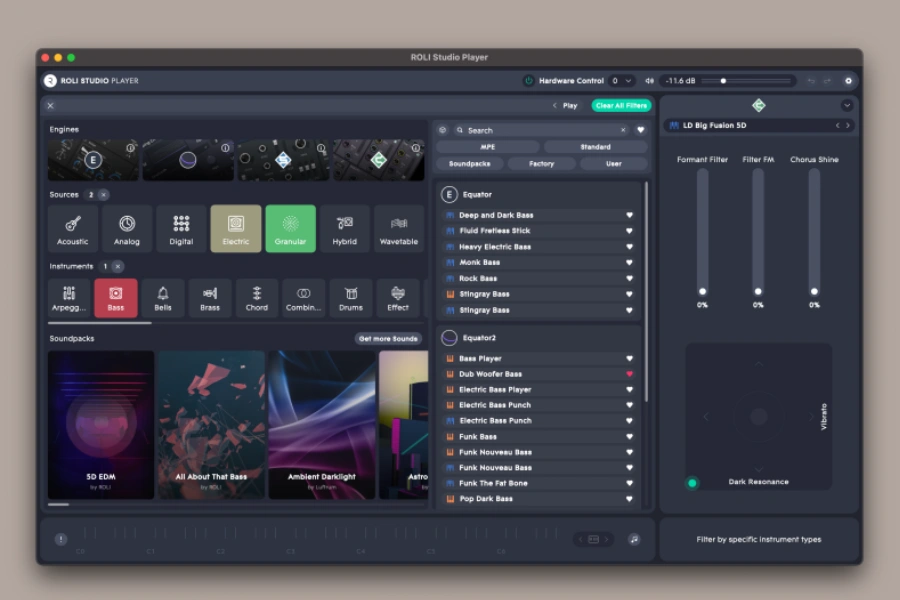Click the green engine logo above preset name

pyautogui.click(x=759, y=105)
